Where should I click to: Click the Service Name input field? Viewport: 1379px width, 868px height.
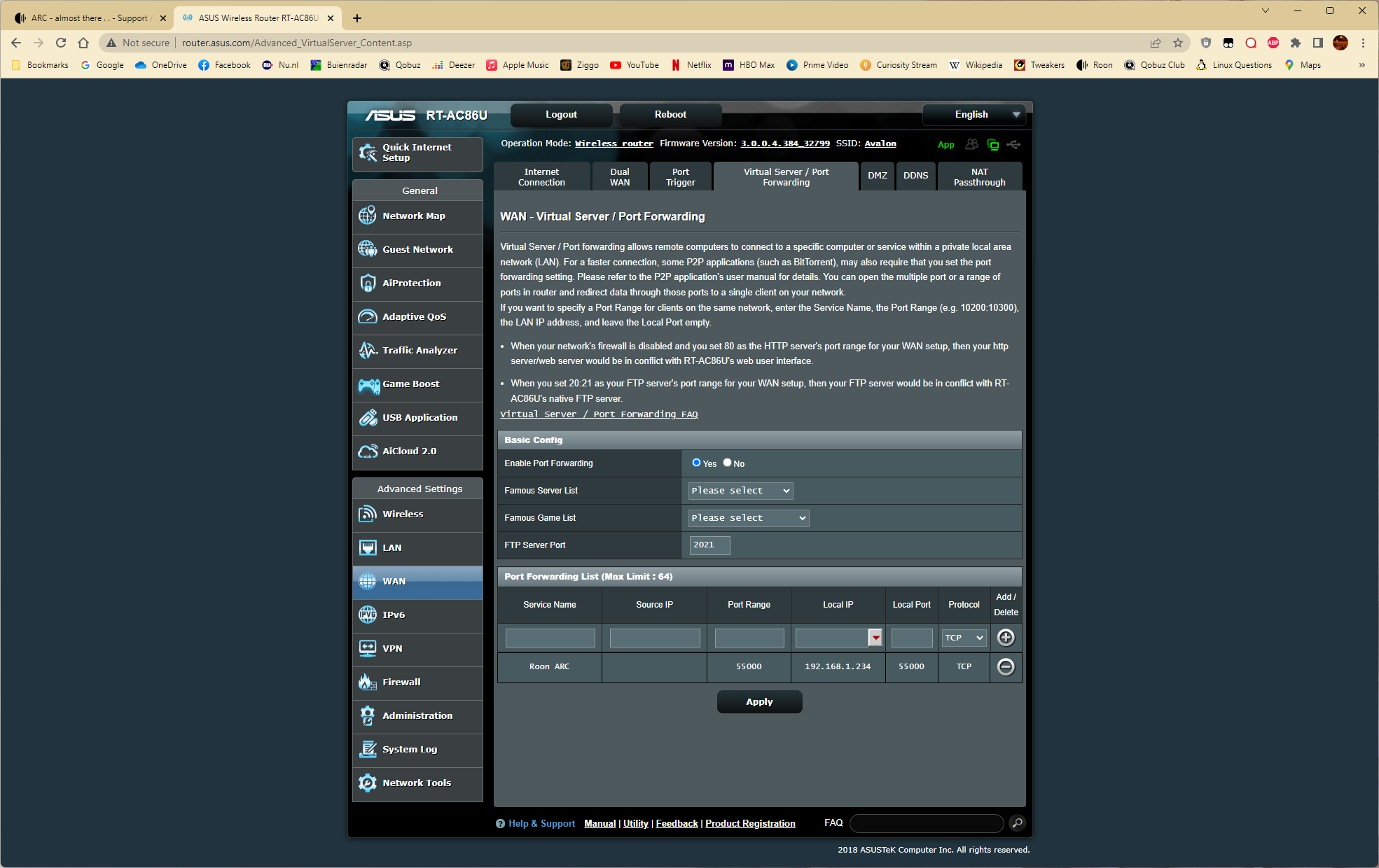point(550,638)
